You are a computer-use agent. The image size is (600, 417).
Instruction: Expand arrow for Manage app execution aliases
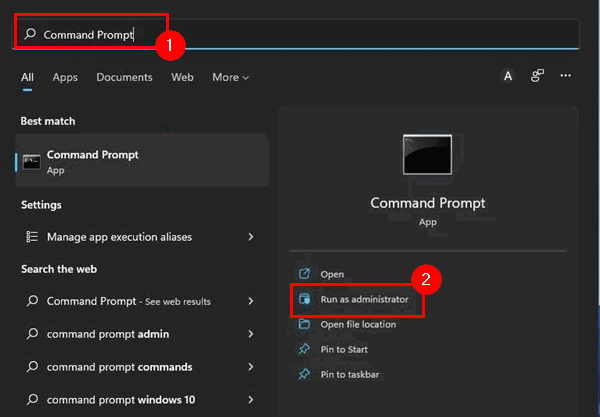(x=251, y=237)
